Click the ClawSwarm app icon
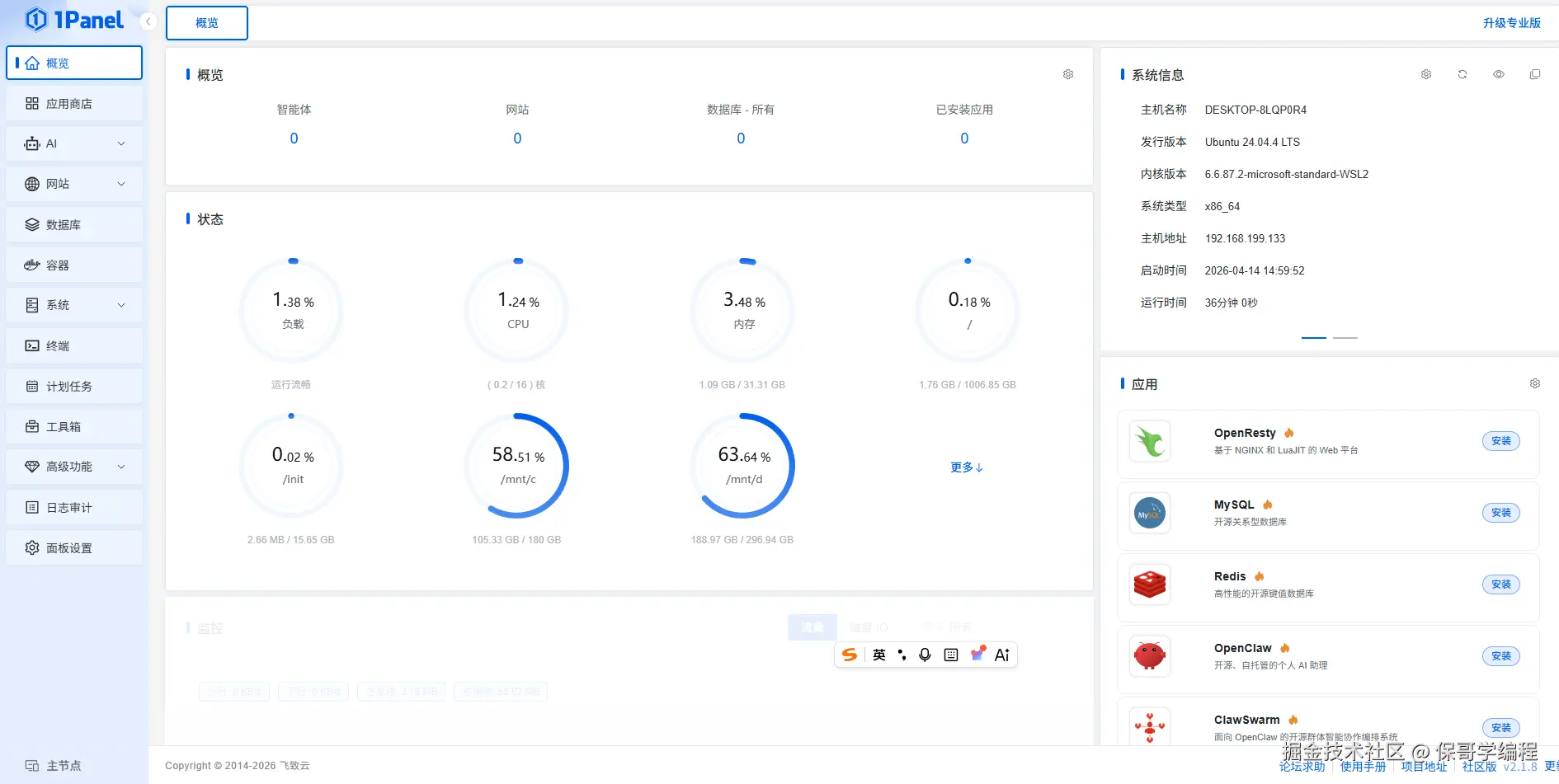1559x784 pixels. [1150, 728]
